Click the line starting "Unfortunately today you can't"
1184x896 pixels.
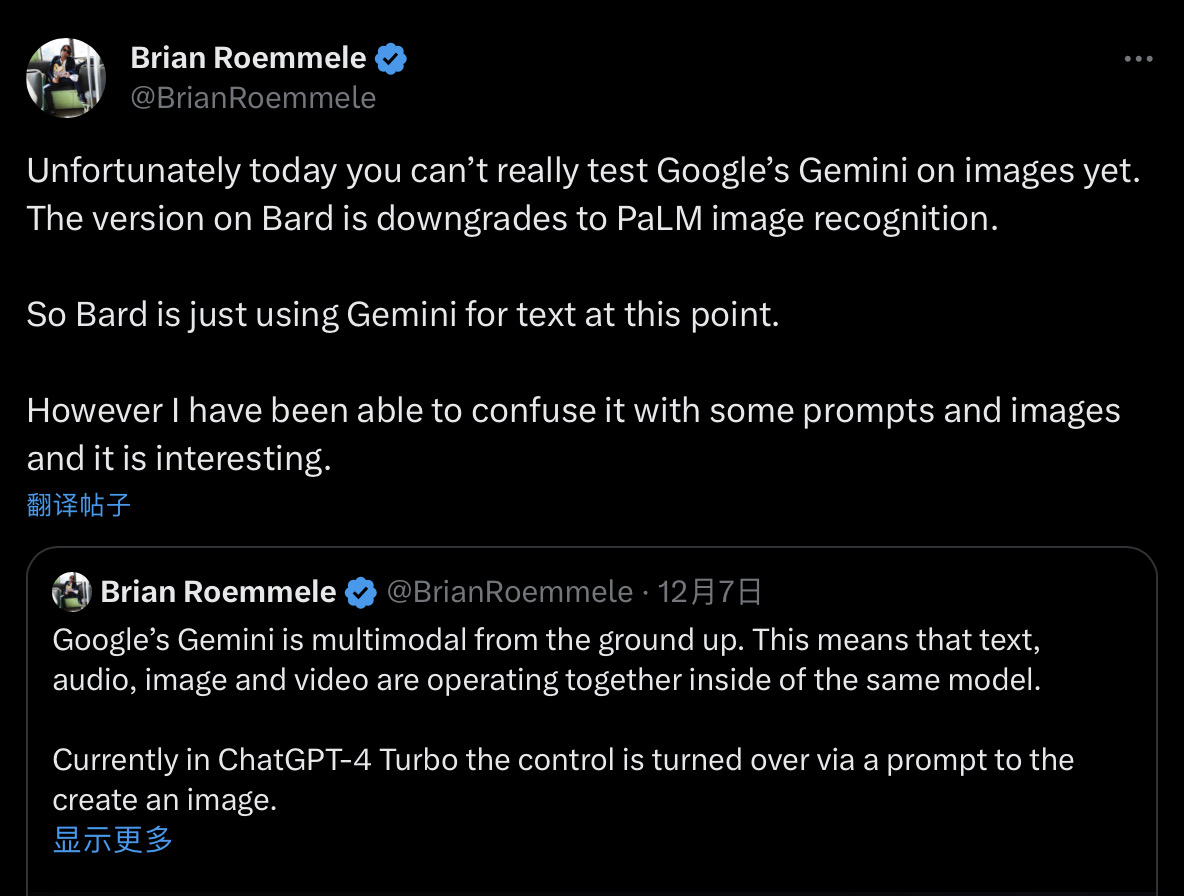click(583, 171)
